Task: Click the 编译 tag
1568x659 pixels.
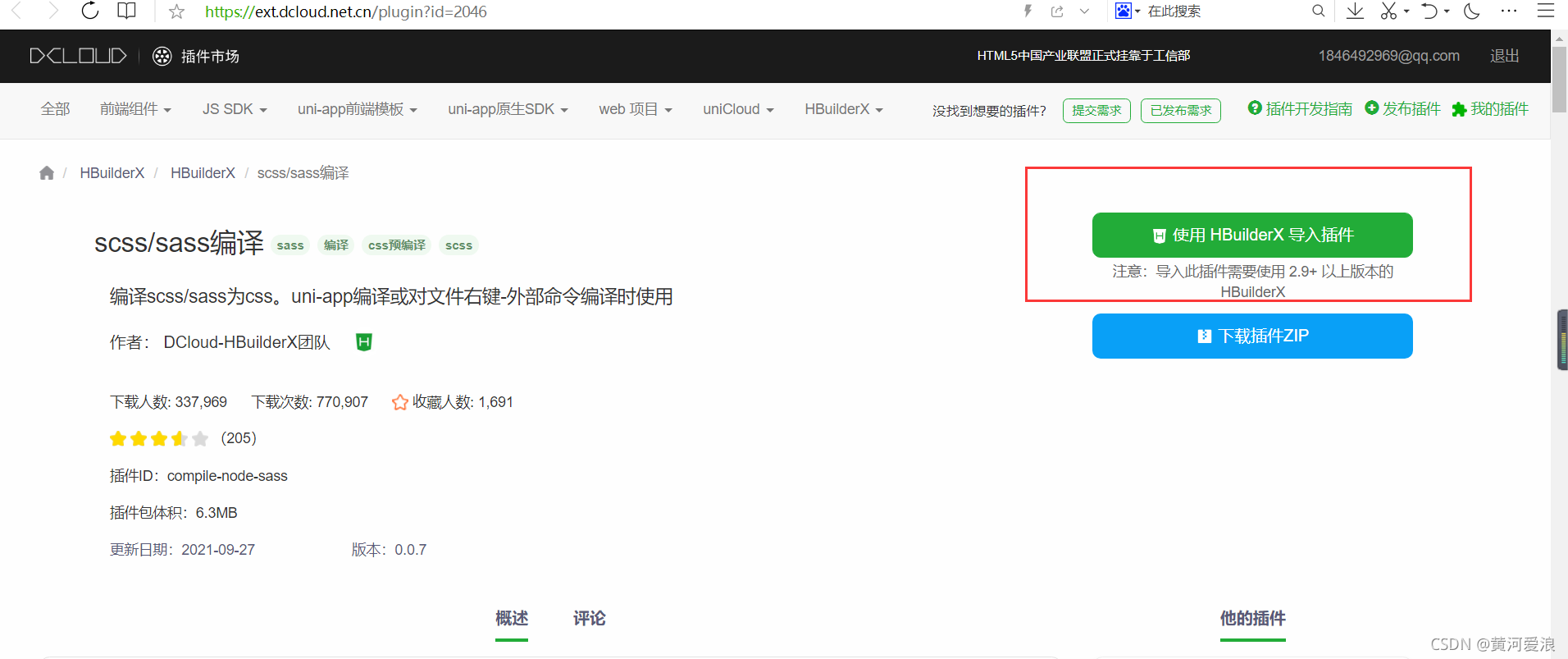Action: point(335,245)
